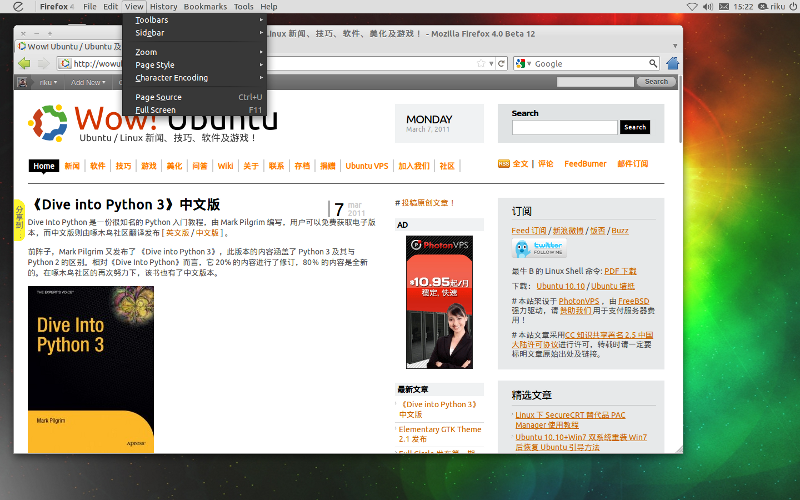Choose Full Screen from View menu
This screenshot has width=800, height=500.
(194, 110)
